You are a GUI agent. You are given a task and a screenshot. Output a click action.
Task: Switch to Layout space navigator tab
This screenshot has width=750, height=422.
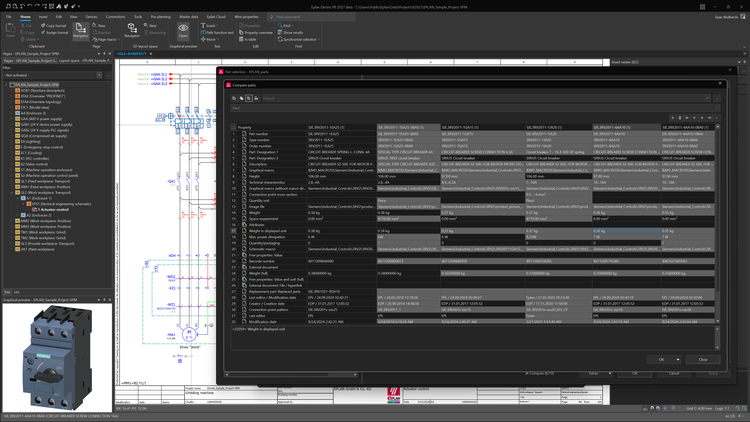click(x=85, y=61)
